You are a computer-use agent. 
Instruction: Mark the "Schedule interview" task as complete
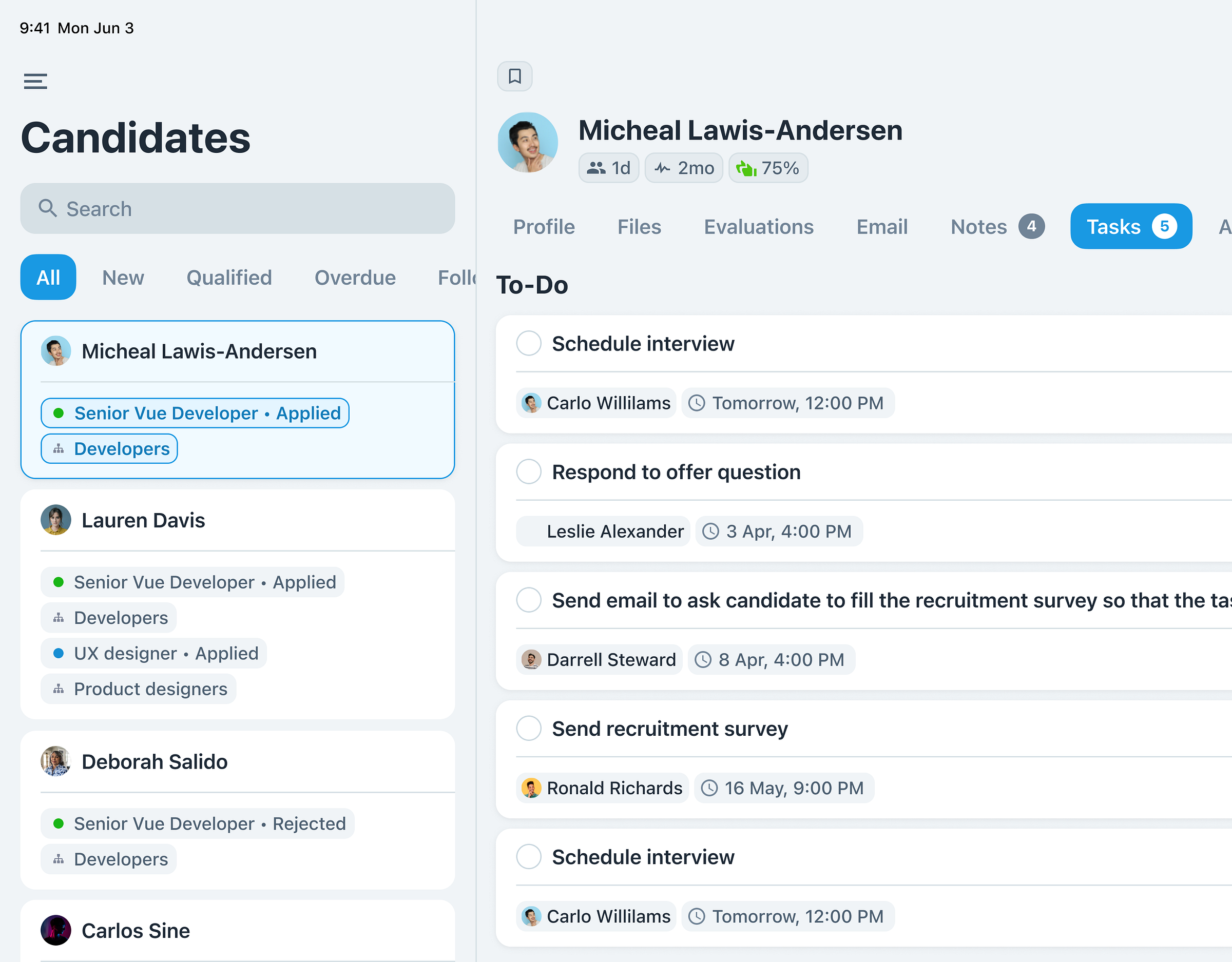click(529, 343)
